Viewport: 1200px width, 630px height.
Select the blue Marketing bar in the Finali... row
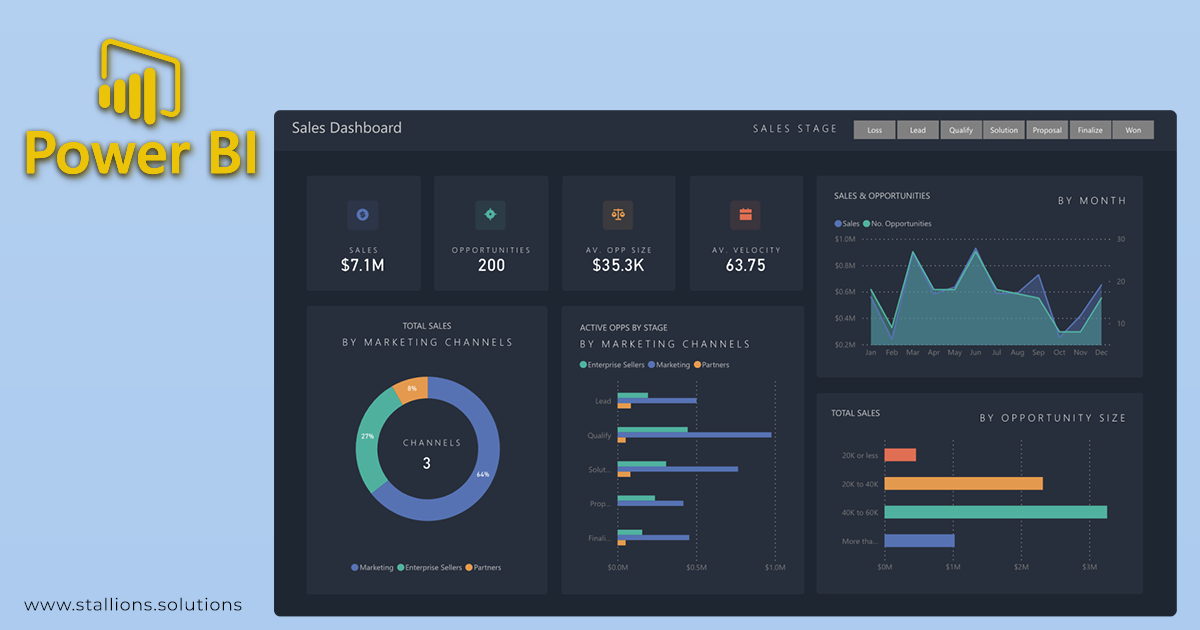pyautogui.click(x=654, y=538)
